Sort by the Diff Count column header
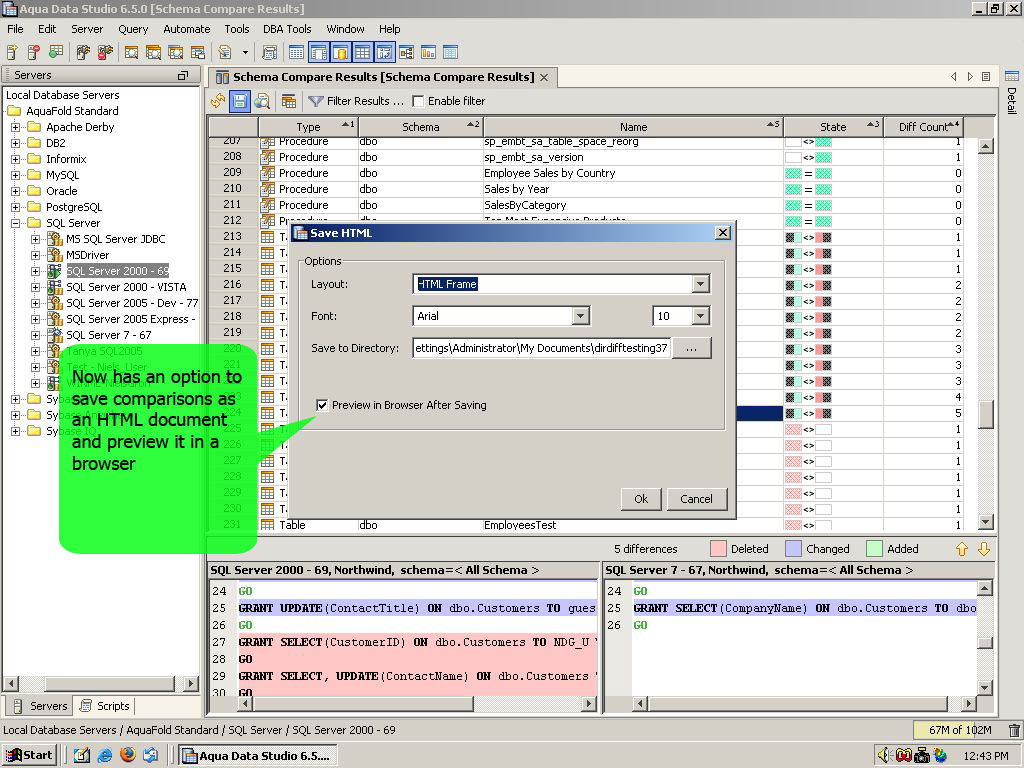Viewport: 1024px width, 768px height. click(923, 127)
